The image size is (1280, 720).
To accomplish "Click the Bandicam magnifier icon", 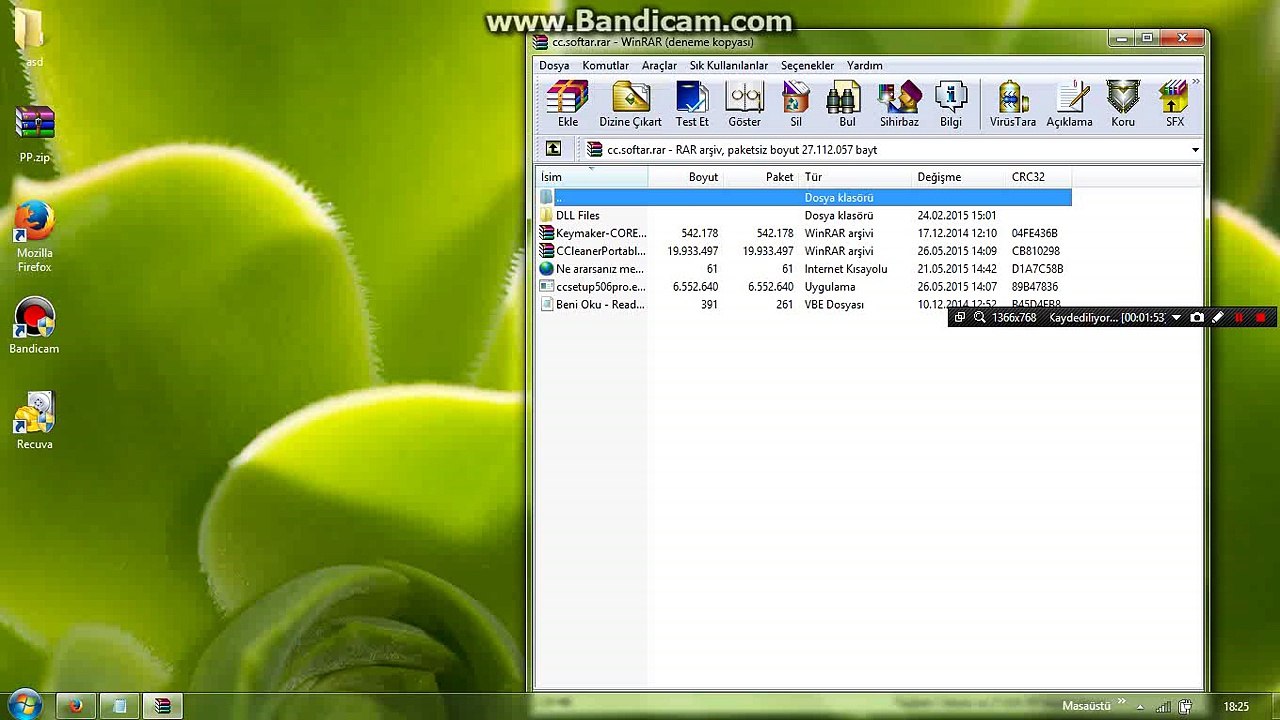I will click(980, 318).
